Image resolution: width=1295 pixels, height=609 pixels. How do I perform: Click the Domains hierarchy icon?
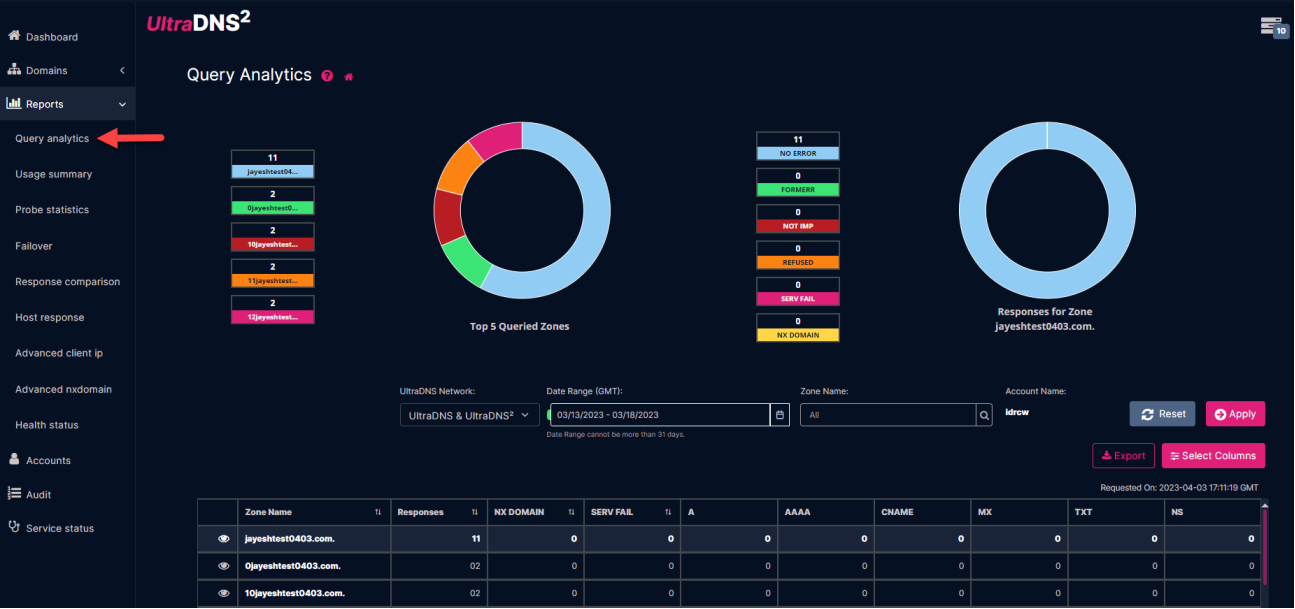14,70
